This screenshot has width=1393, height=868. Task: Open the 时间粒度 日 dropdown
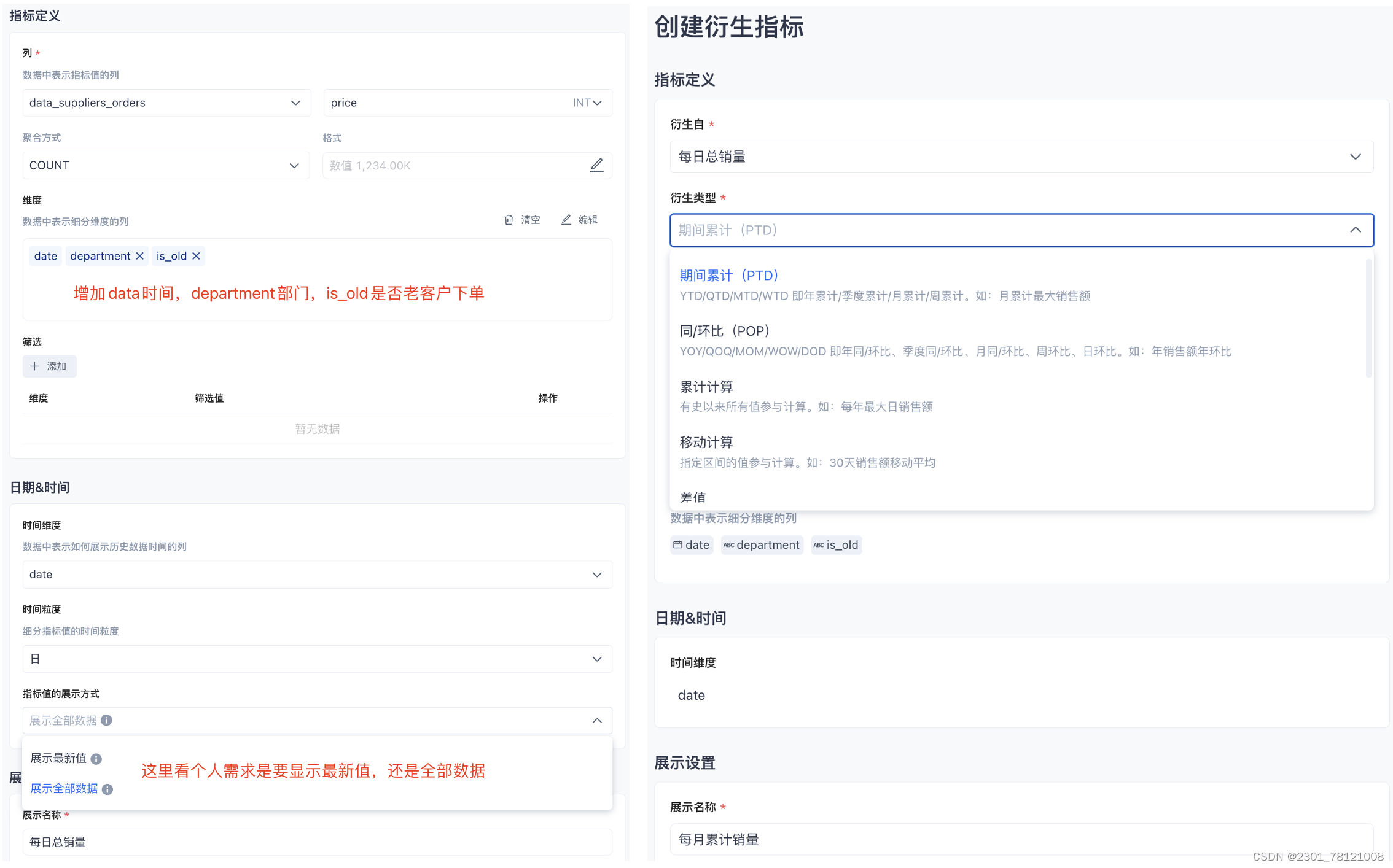coord(317,659)
